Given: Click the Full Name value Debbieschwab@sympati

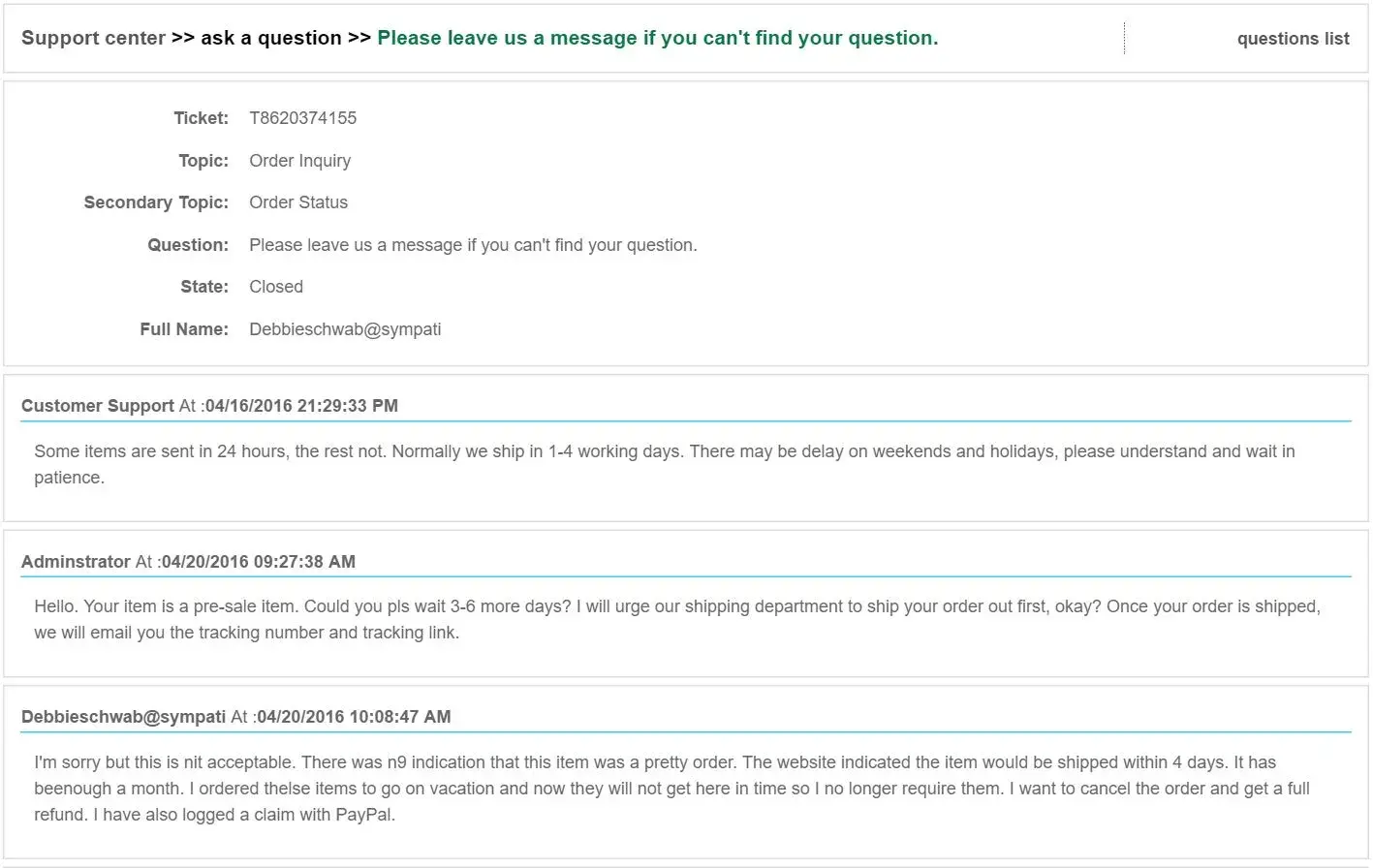Looking at the screenshot, I should [345, 329].
